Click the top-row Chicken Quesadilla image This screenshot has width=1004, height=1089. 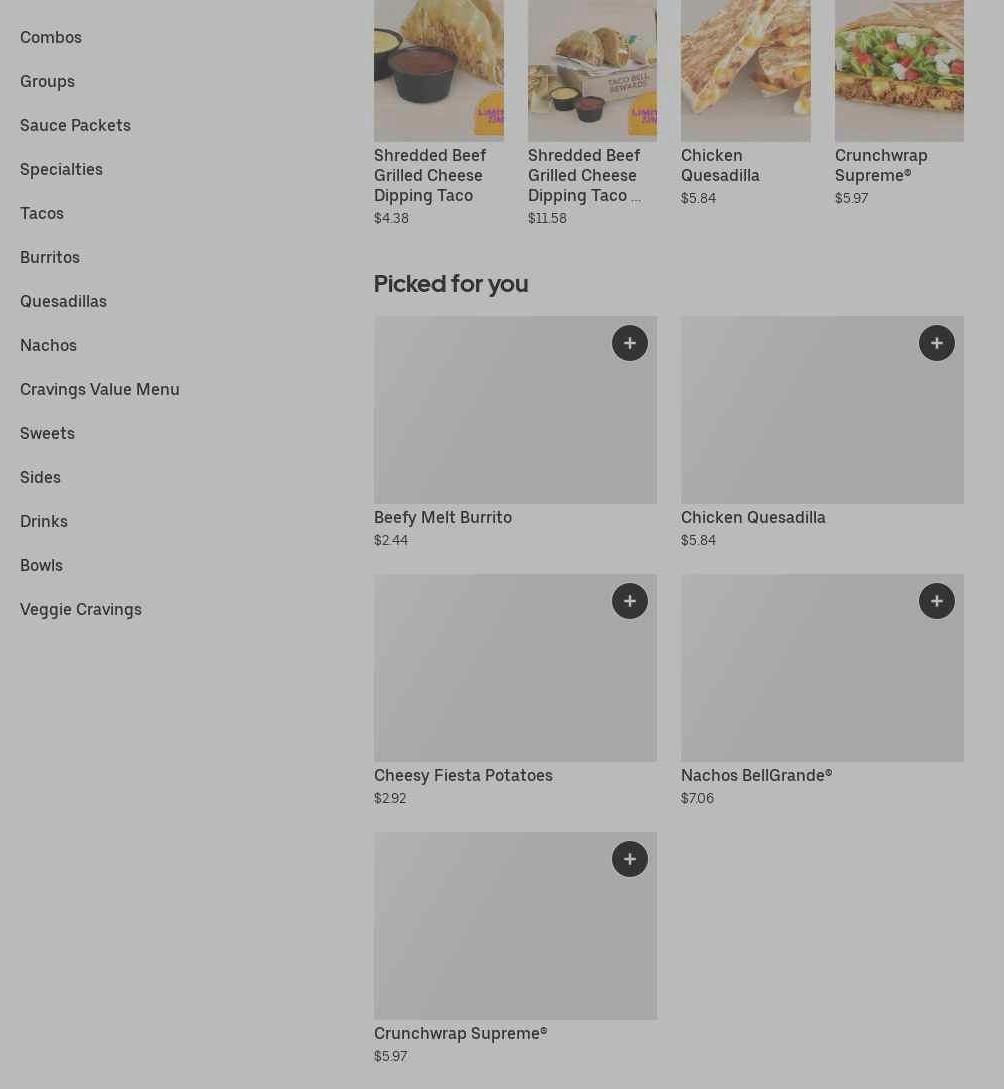pos(746,70)
